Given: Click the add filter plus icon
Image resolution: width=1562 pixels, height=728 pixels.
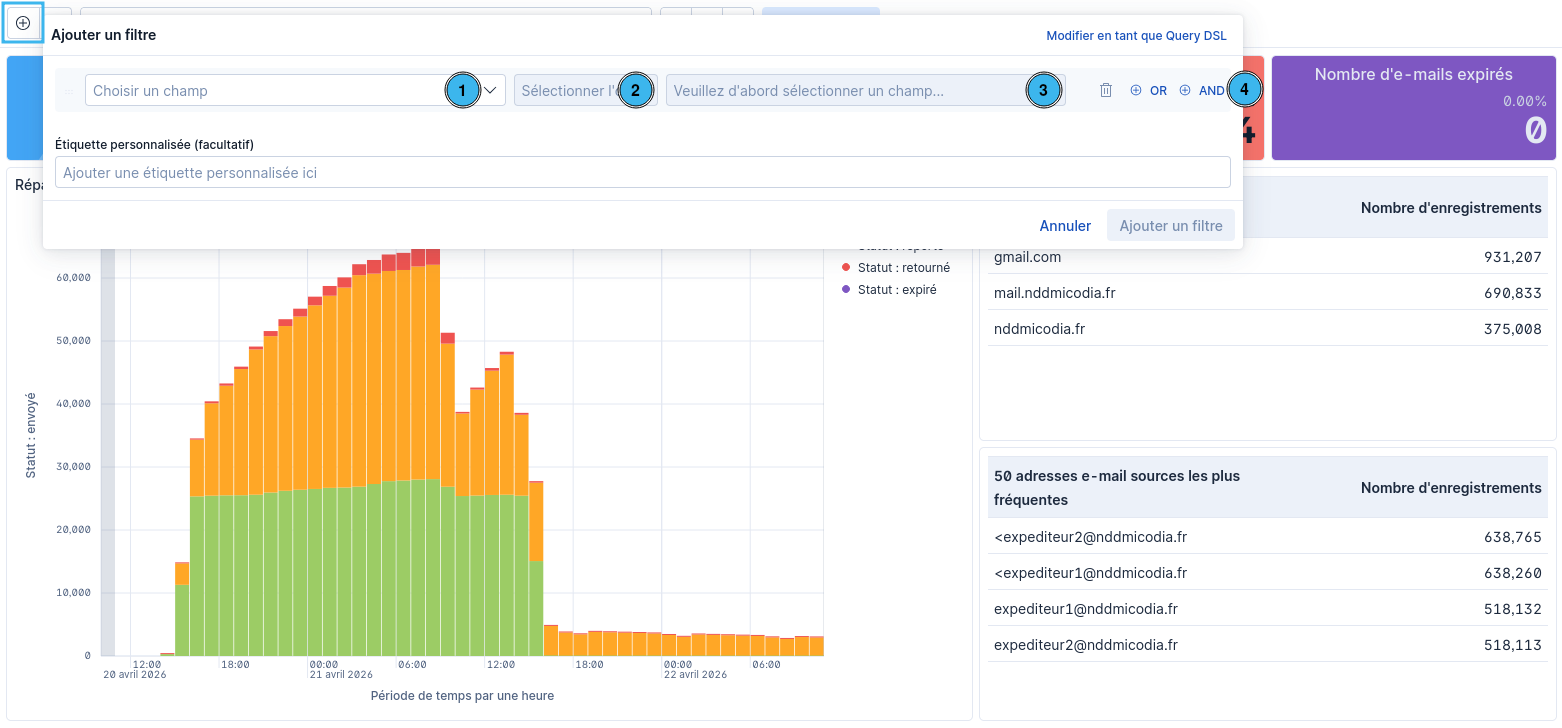Looking at the screenshot, I should 23,23.
